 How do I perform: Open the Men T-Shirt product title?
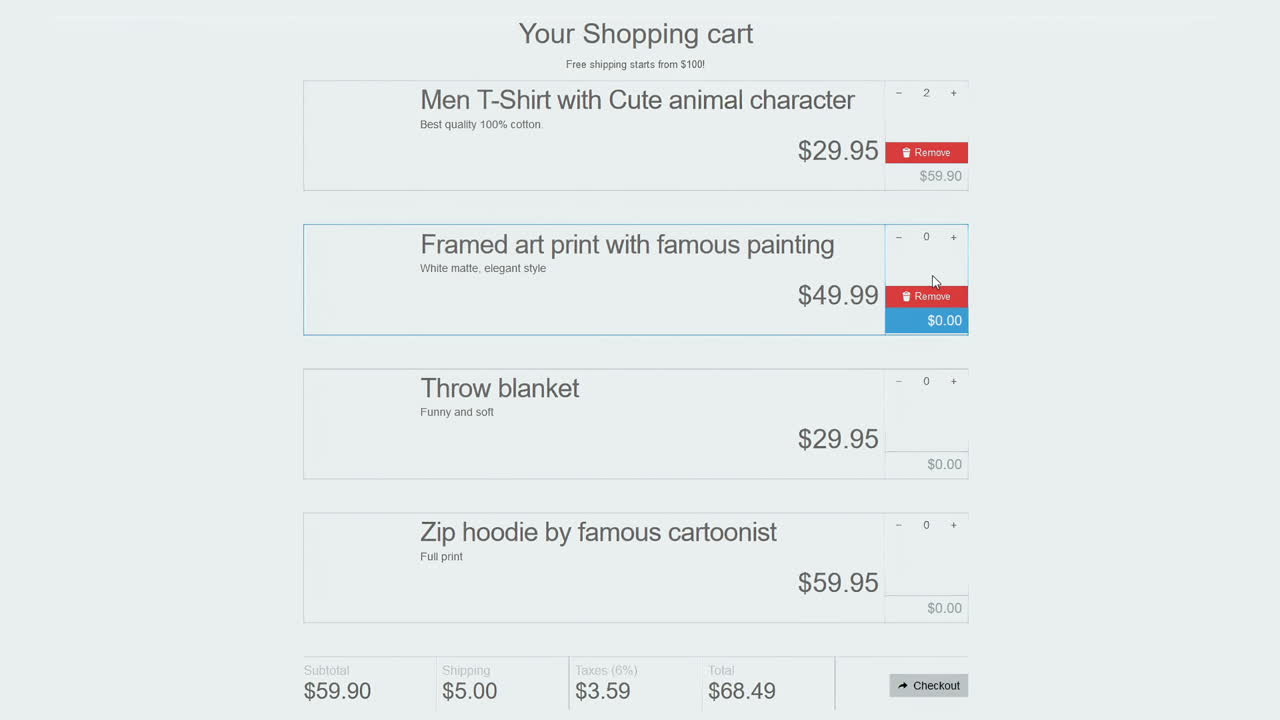click(x=637, y=100)
